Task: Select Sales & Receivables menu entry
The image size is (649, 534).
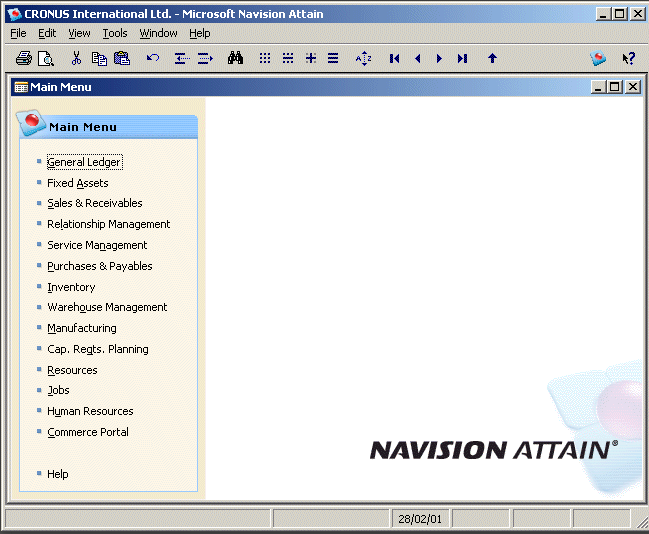Action: pos(94,203)
